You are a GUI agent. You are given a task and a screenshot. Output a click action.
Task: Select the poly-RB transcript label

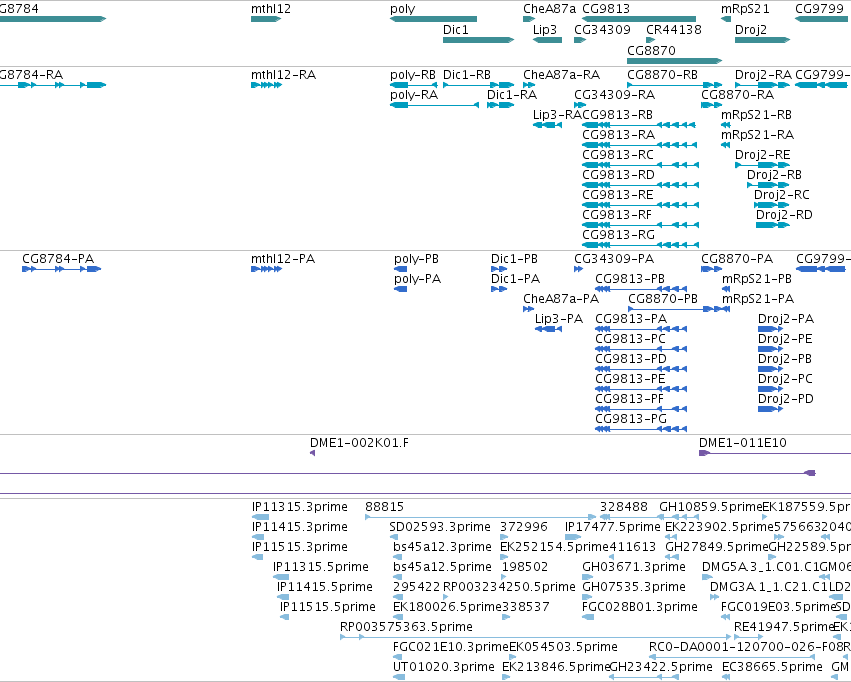point(412,75)
